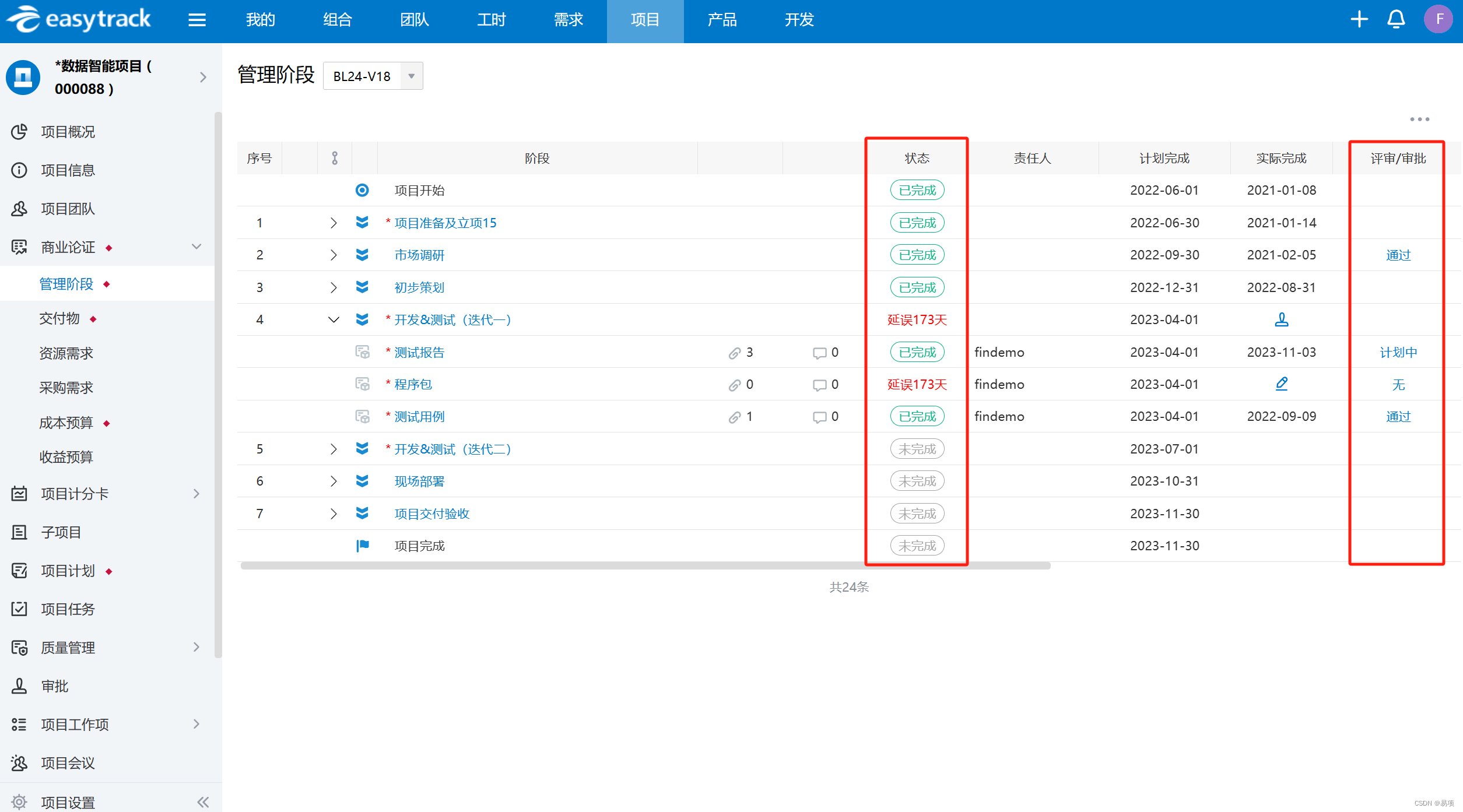Image resolution: width=1463 pixels, height=812 pixels.
Task: Expand 项目工作项 sidebar submenu
Action: [197, 724]
